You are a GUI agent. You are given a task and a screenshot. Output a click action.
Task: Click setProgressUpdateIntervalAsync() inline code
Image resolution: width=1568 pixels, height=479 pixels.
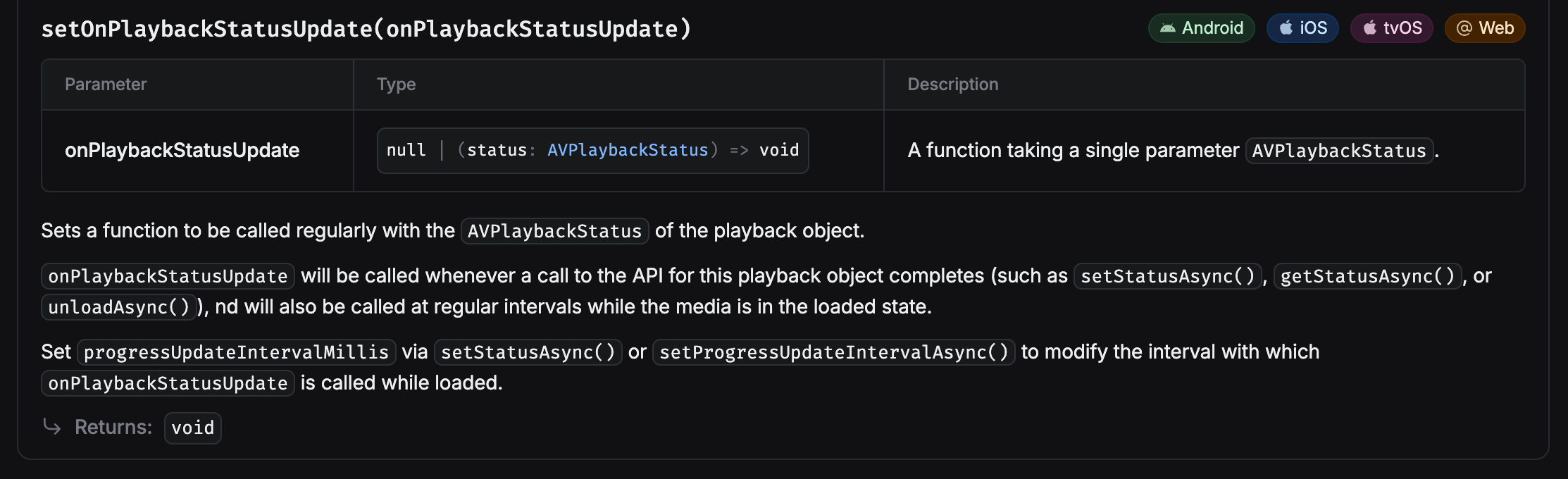tap(833, 352)
